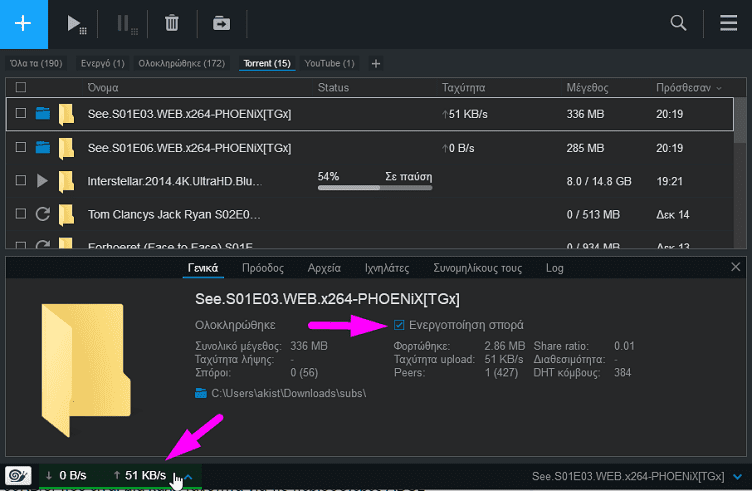Open the hamburger main menu

(728, 23)
